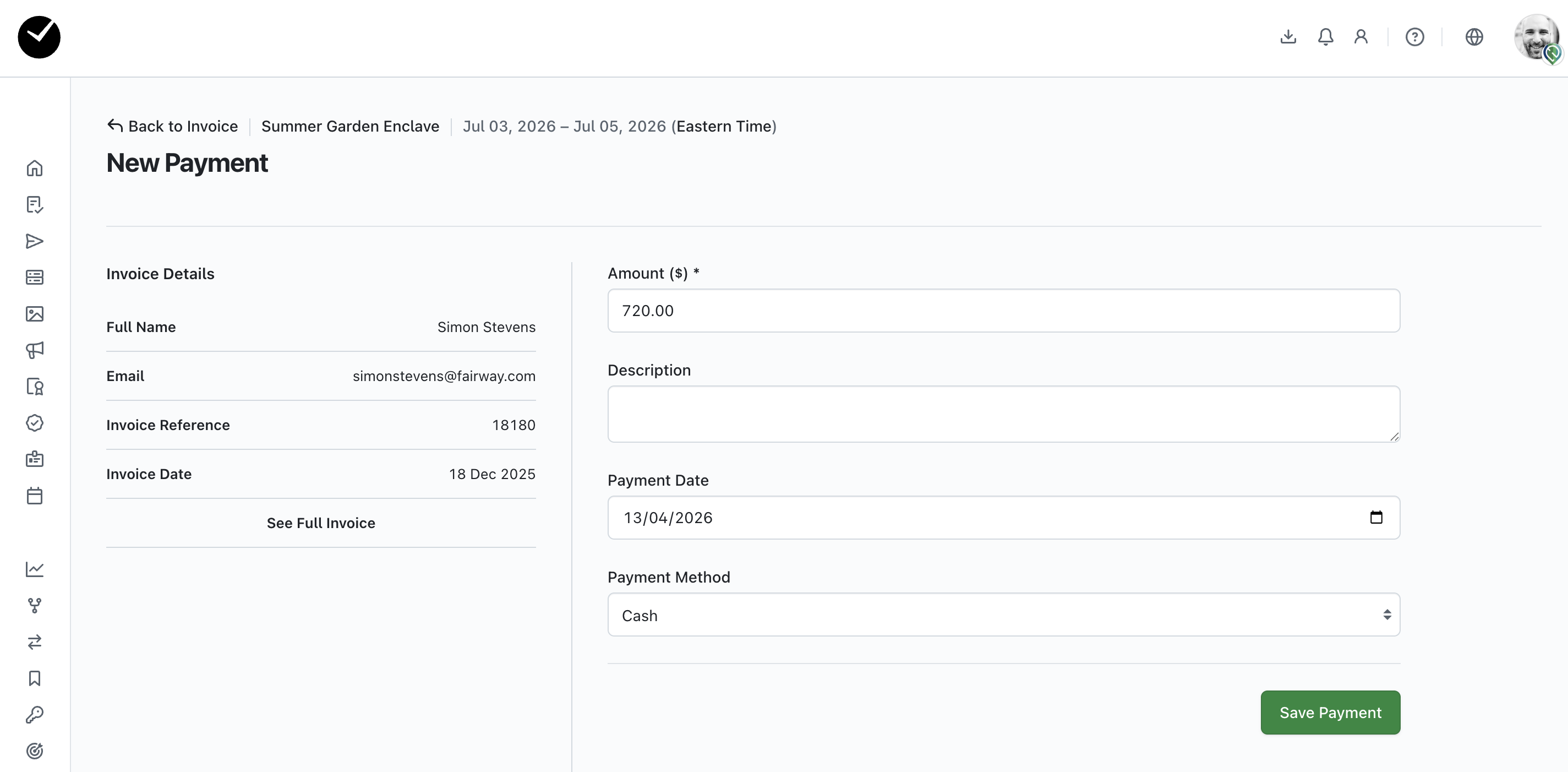Click into the Amount input field
1568x772 pixels.
pyautogui.click(x=1003, y=311)
